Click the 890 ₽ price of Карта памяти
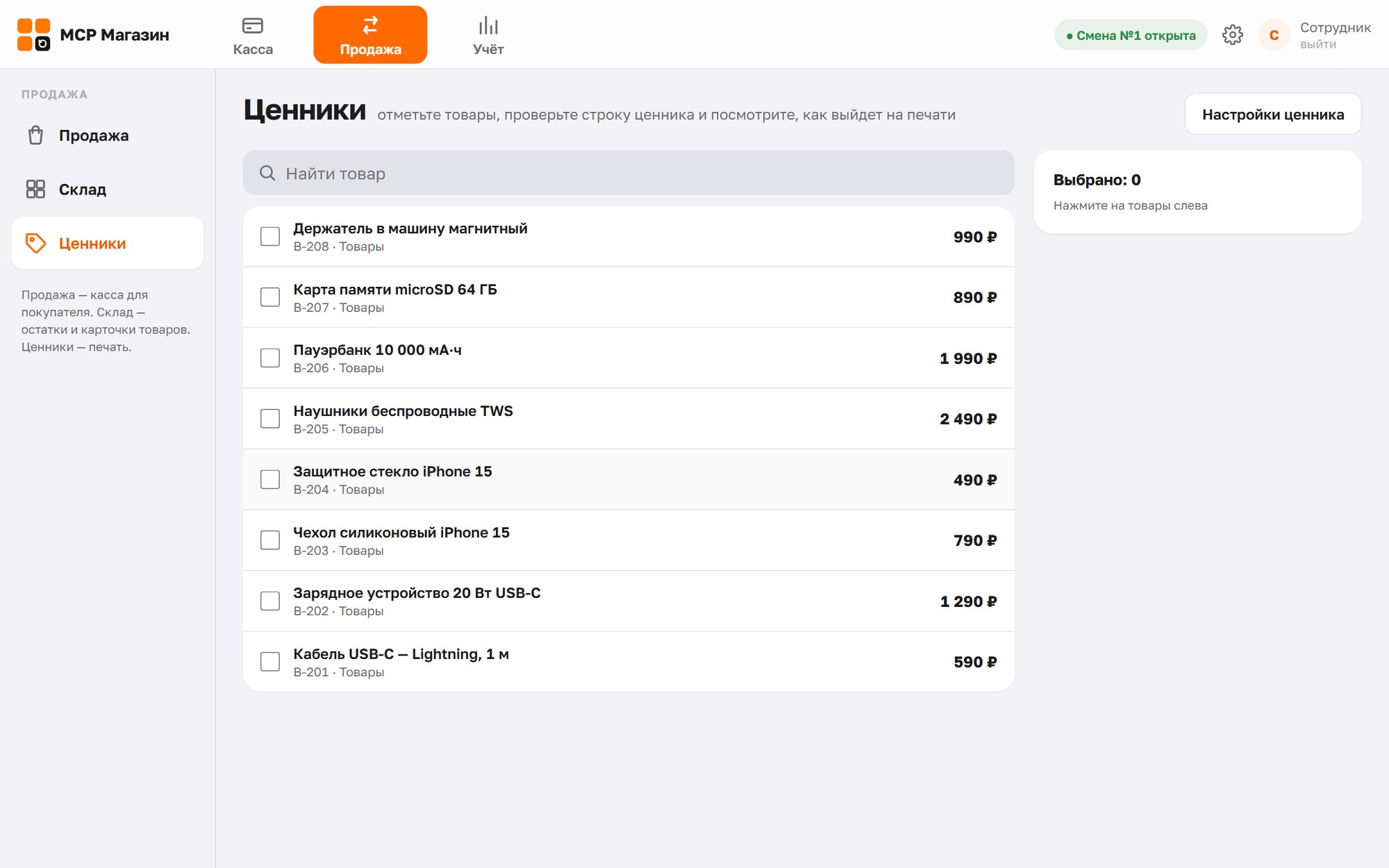Screen dimensions: 1389x868 [x=975, y=297]
